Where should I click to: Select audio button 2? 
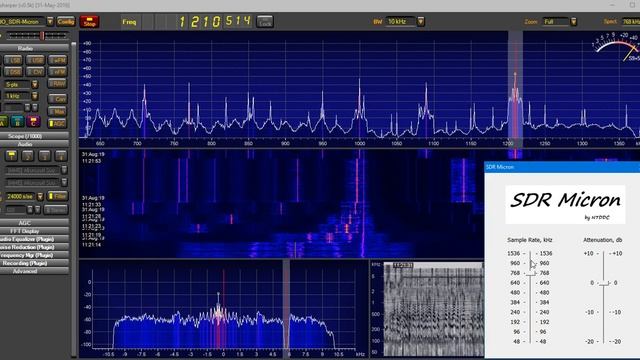click(28, 156)
